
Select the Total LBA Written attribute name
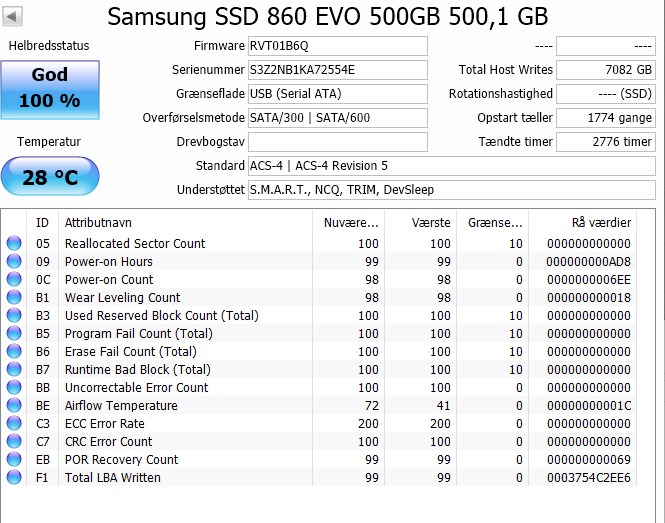coord(113,478)
